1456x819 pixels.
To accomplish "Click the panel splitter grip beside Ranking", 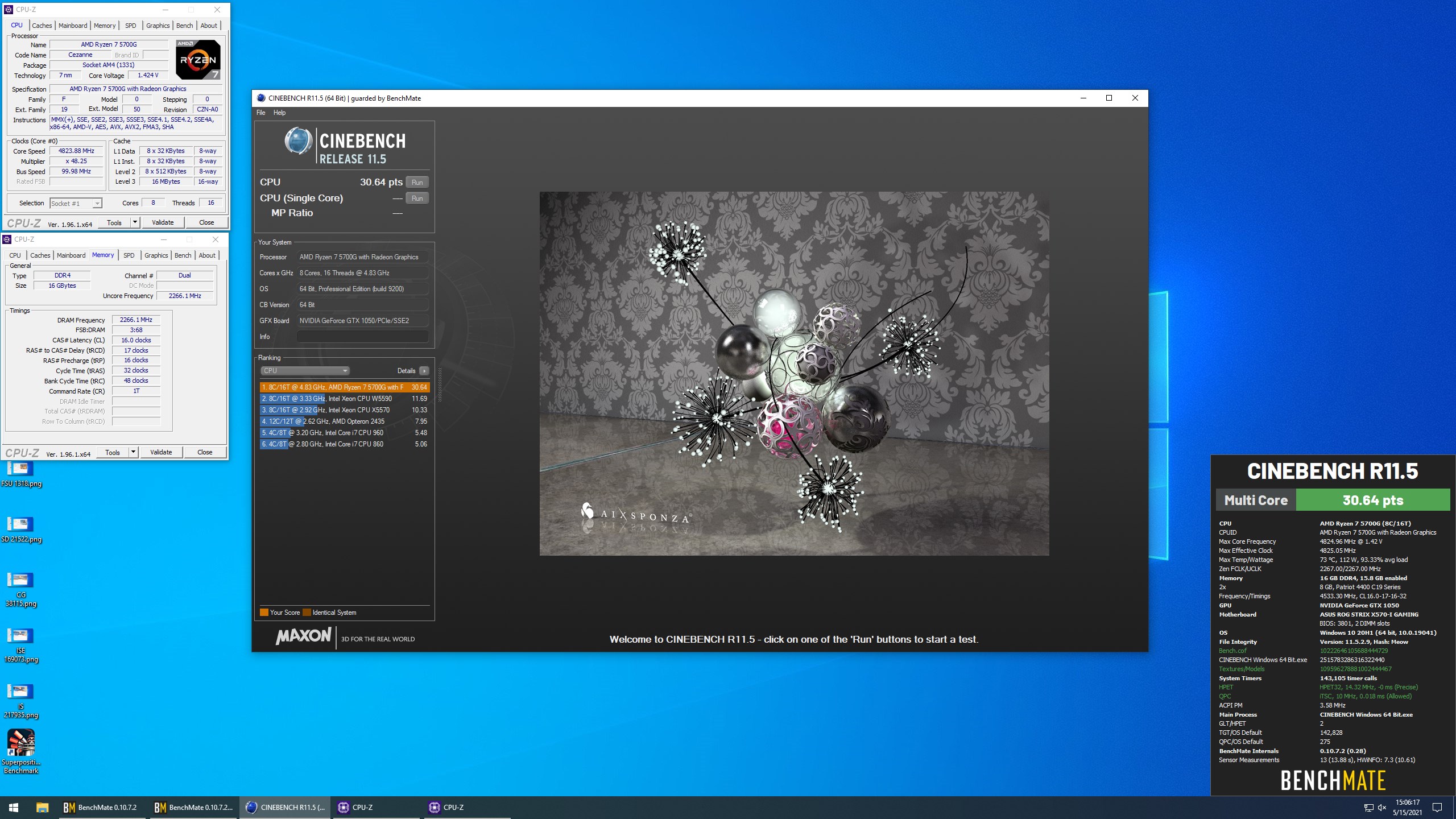I will (439, 384).
